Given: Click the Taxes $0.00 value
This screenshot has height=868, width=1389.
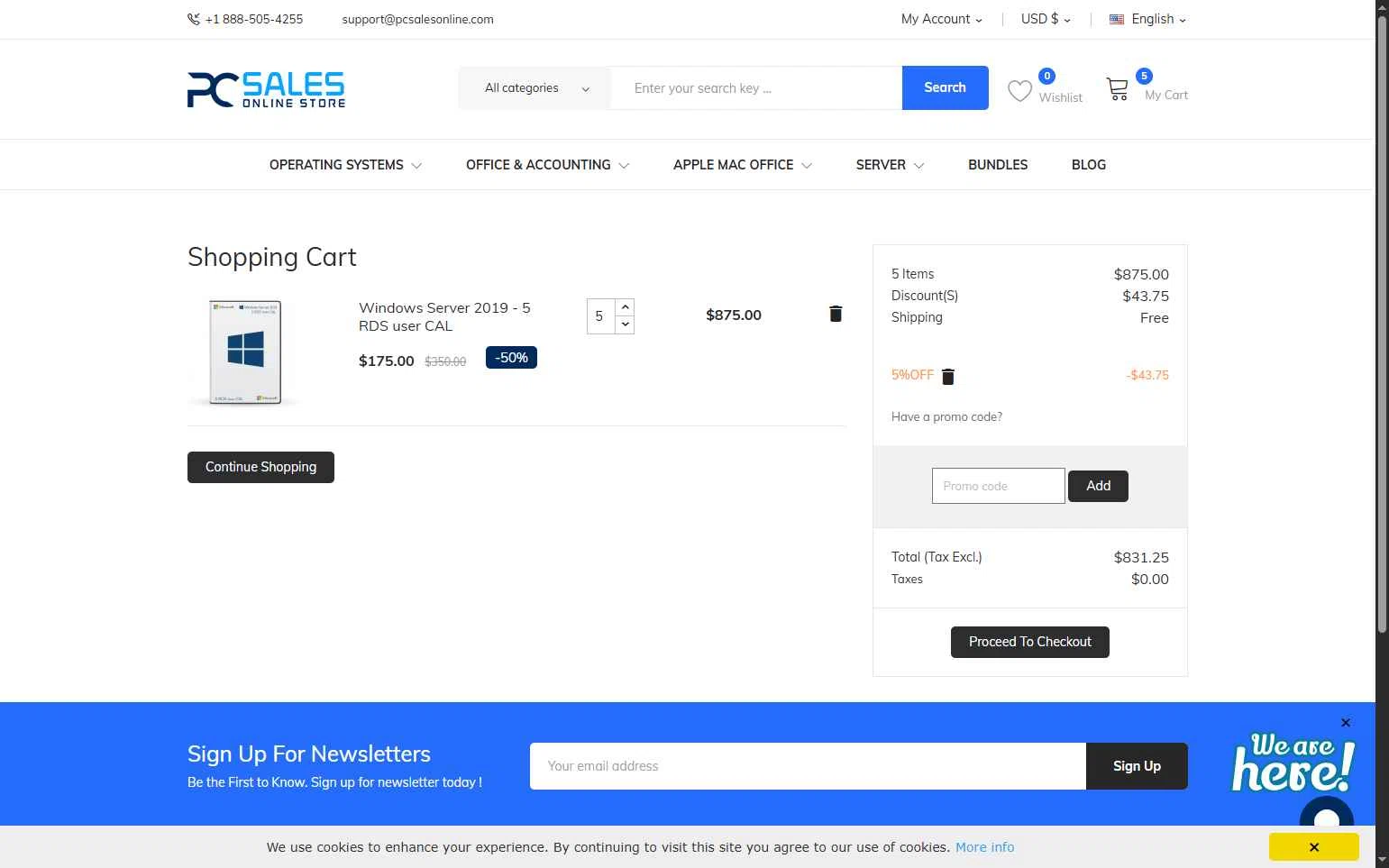Looking at the screenshot, I should 1149,580.
